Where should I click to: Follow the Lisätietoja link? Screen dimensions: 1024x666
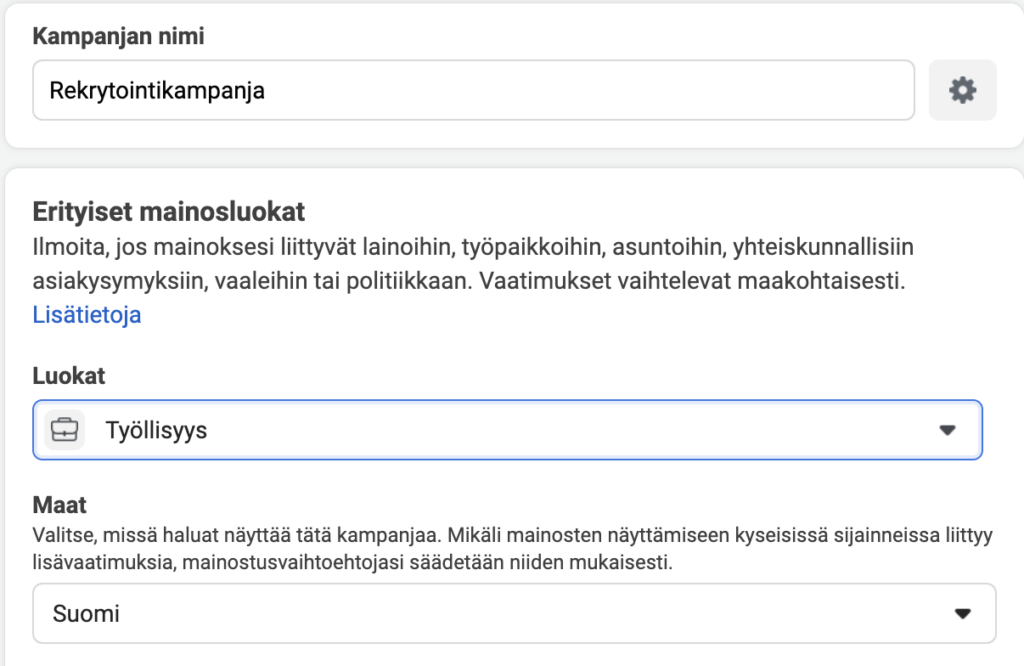(87, 315)
